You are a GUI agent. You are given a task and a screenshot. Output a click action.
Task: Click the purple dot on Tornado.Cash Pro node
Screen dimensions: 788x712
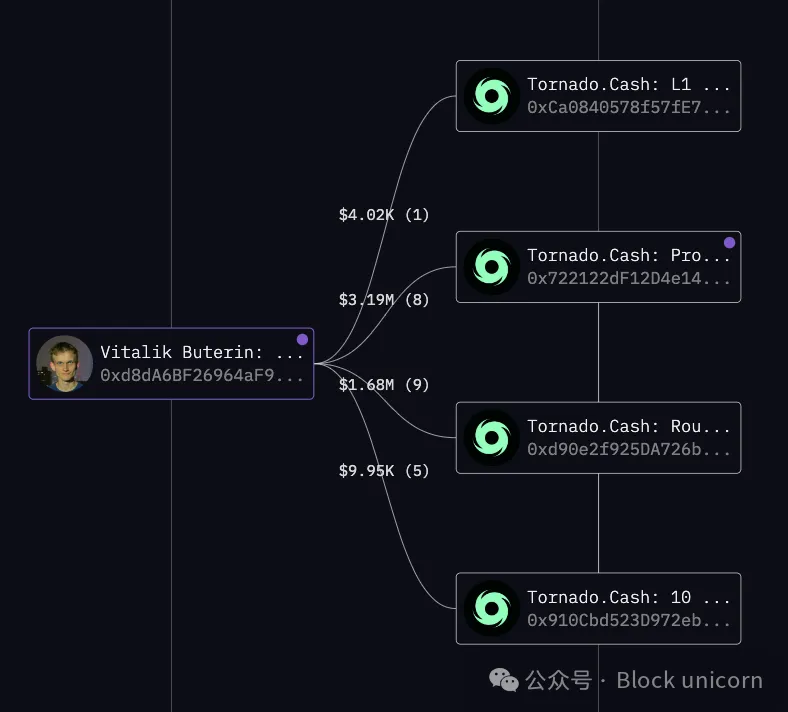730,243
